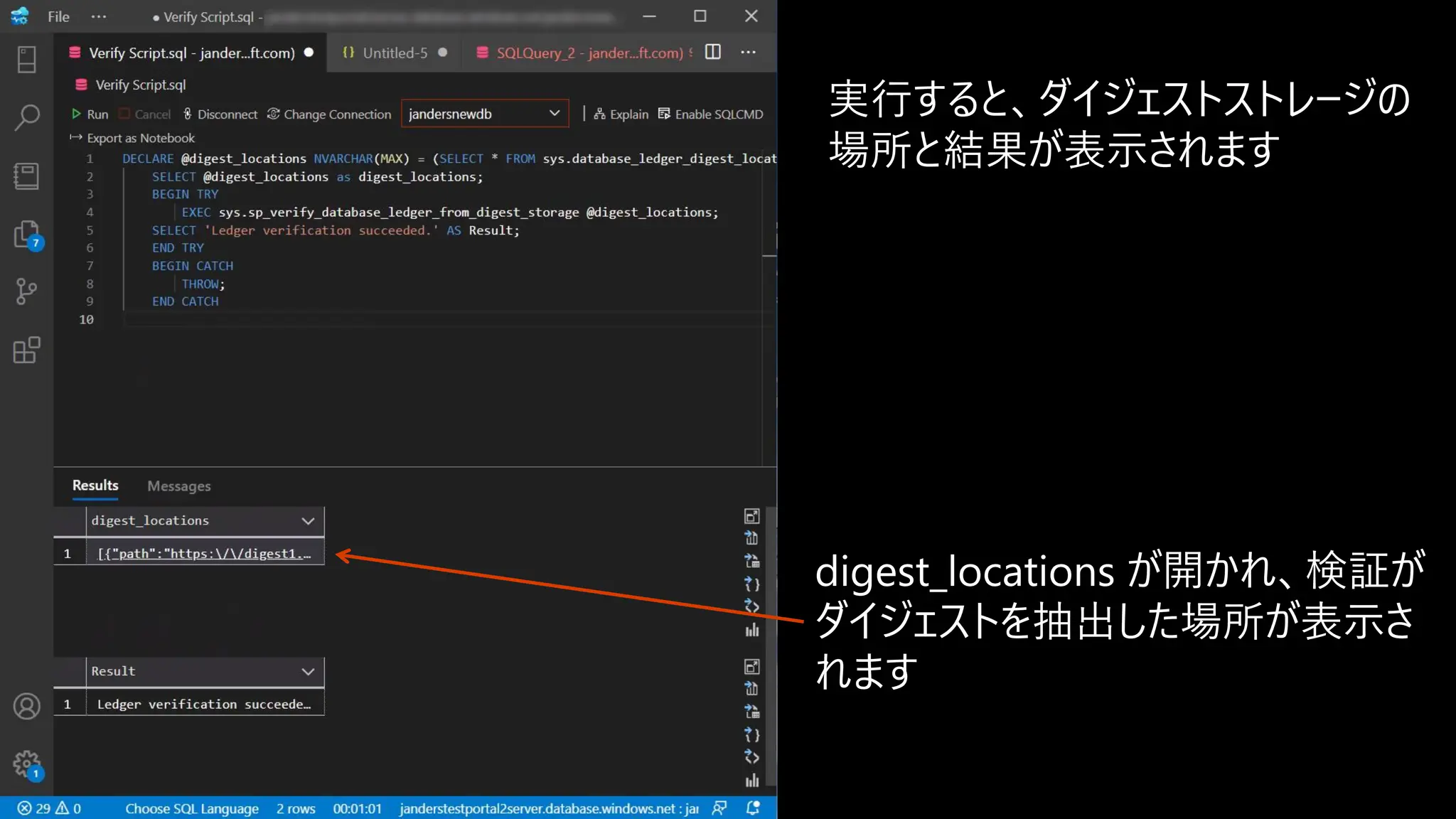Select row 1 header of the Result grid
The image size is (1456, 819).
point(69,705)
